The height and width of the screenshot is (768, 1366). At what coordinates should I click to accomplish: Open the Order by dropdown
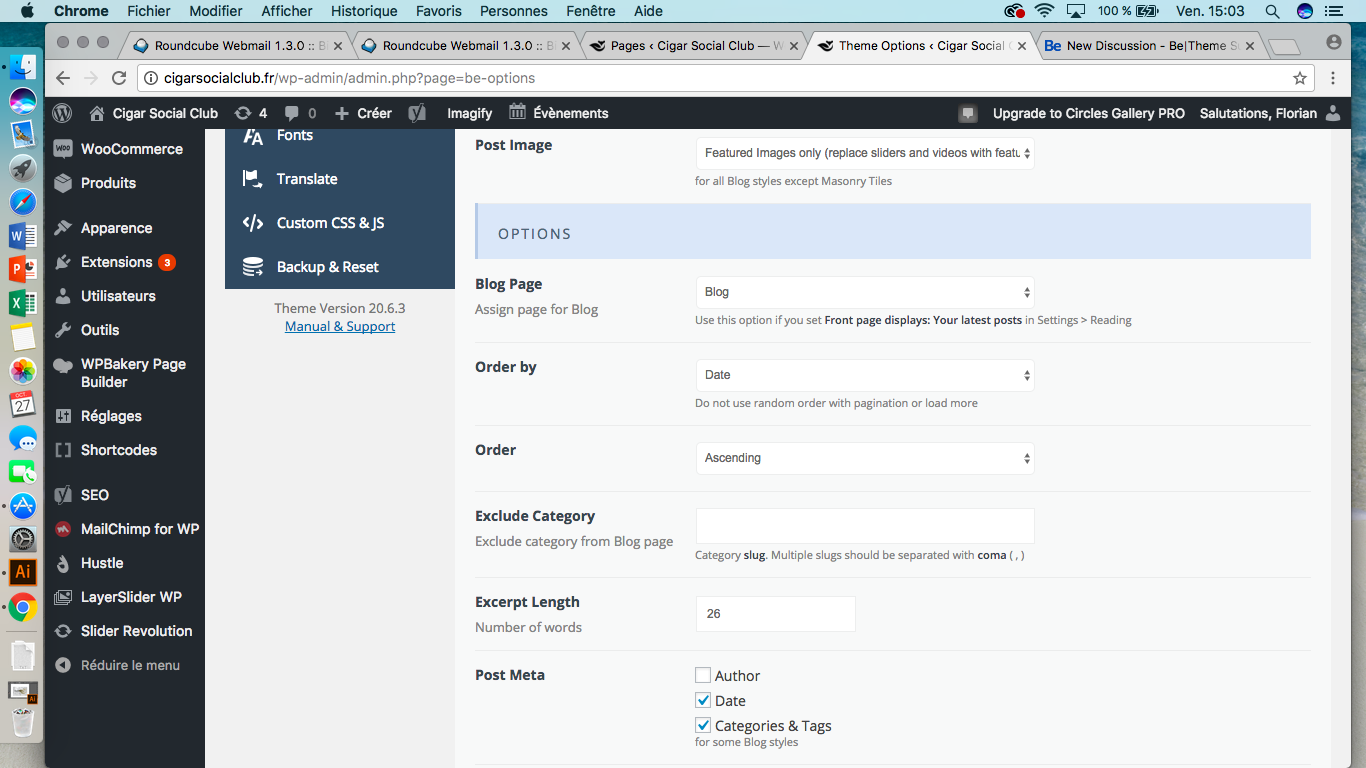point(865,375)
